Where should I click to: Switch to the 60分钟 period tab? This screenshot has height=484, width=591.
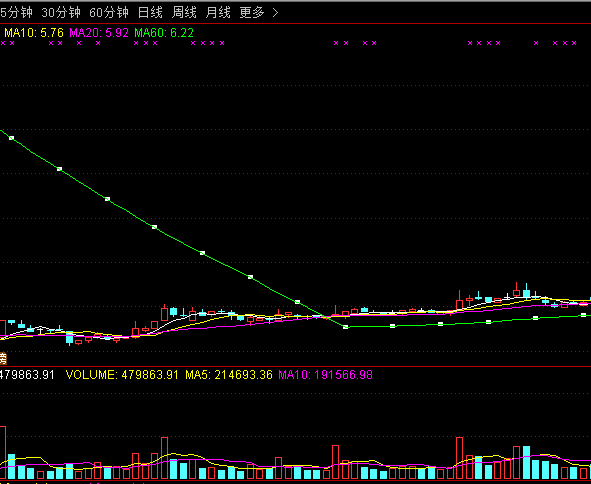(109, 13)
